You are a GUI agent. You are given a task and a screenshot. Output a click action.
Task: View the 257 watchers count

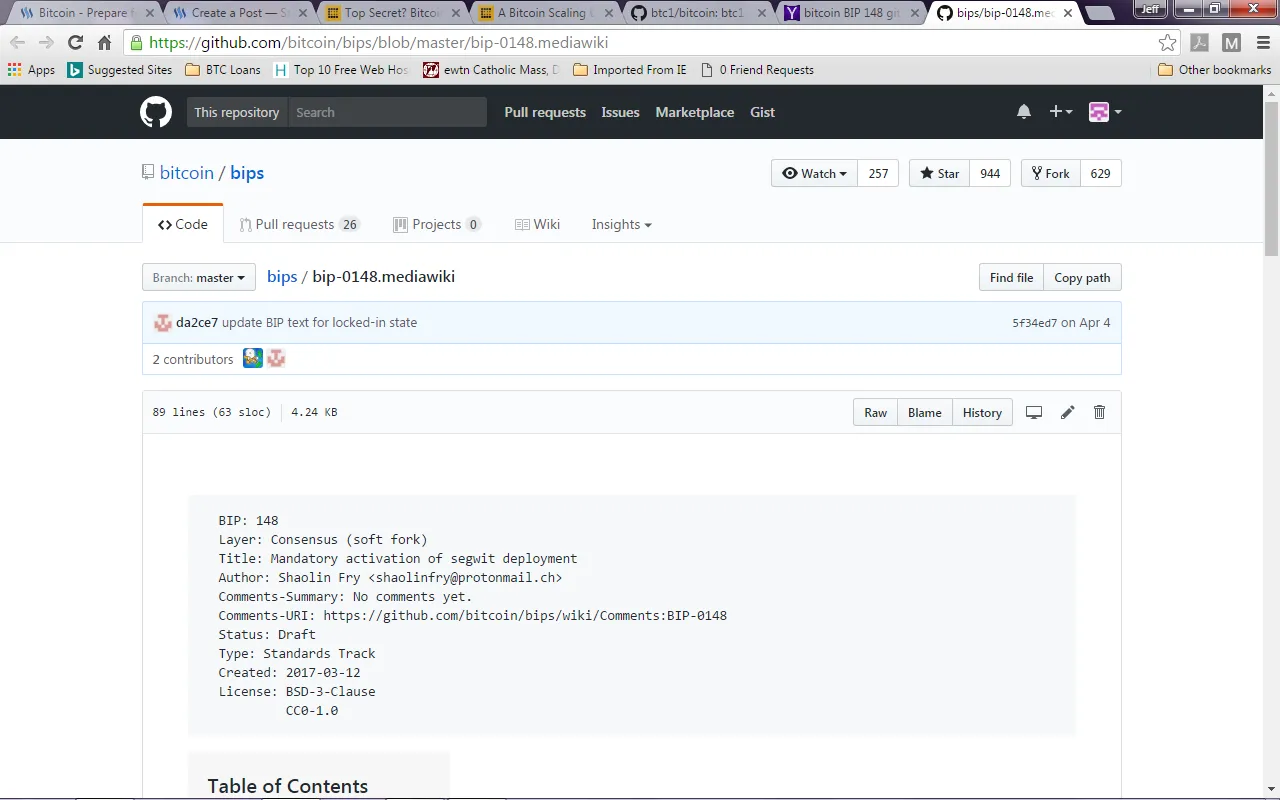coord(878,173)
